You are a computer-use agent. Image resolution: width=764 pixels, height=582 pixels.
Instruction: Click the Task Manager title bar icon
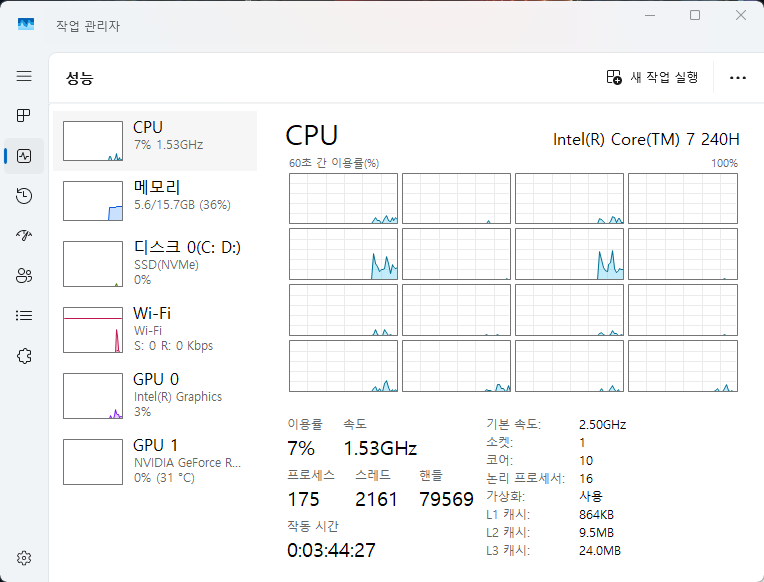pos(25,25)
